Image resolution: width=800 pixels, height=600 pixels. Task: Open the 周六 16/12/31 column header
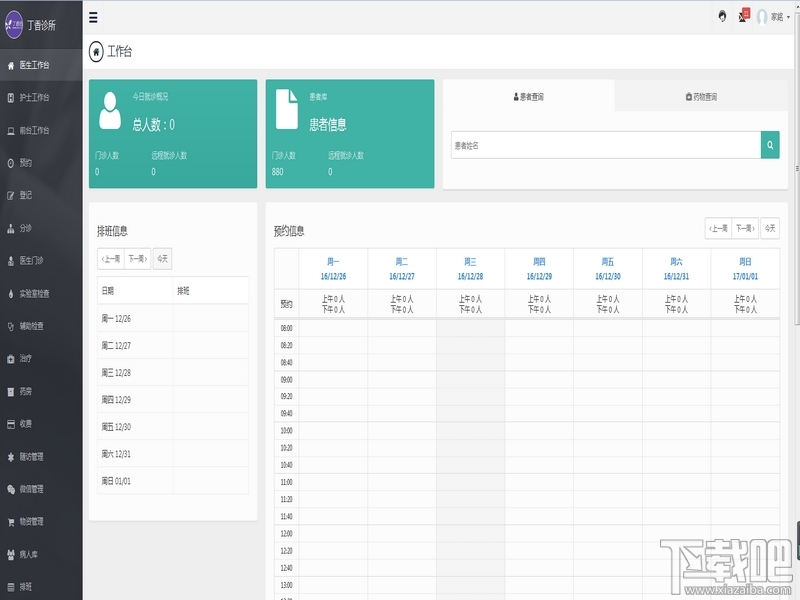pyautogui.click(x=677, y=269)
